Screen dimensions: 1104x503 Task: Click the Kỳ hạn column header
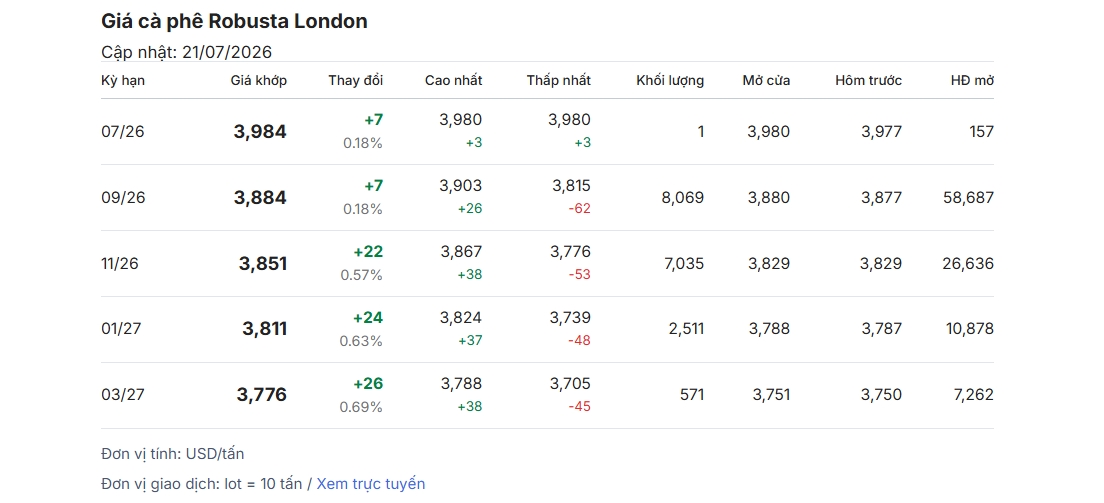[x=123, y=80]
